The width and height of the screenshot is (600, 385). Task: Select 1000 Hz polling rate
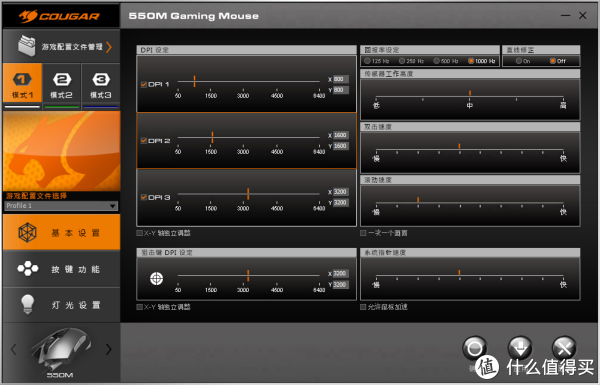tap(471, 61)
